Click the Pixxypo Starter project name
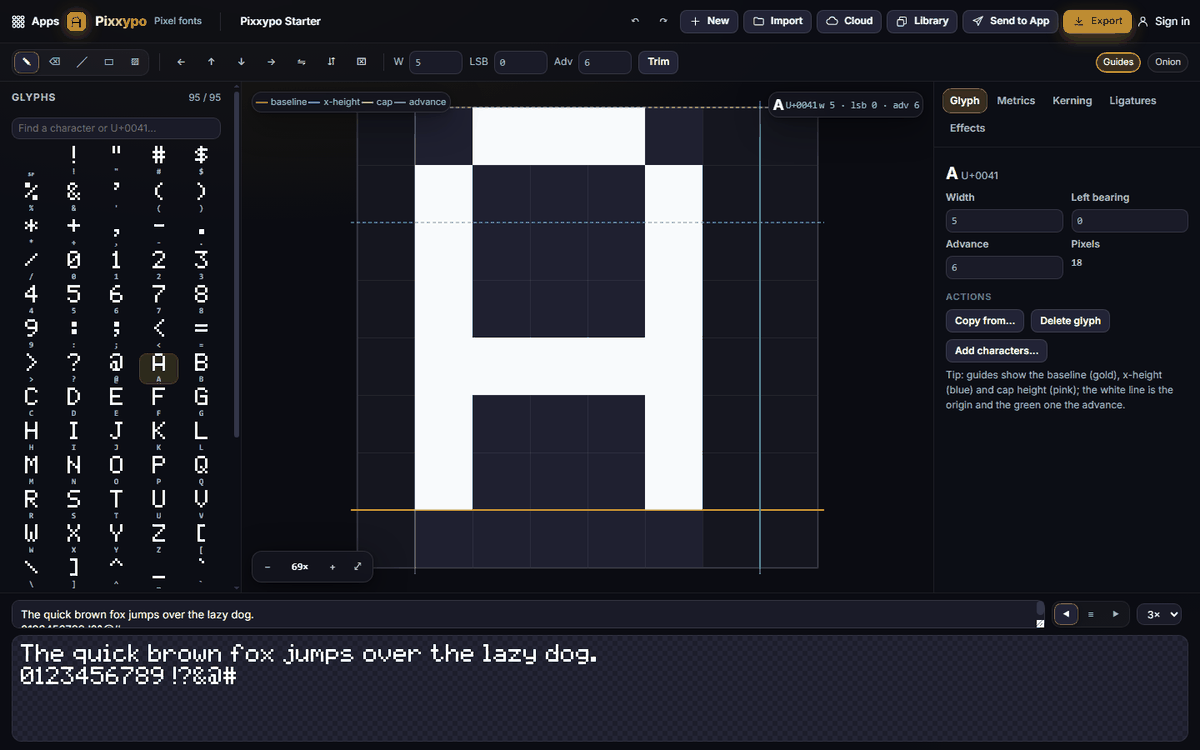1200x750 pixels. tap(281, 21)
